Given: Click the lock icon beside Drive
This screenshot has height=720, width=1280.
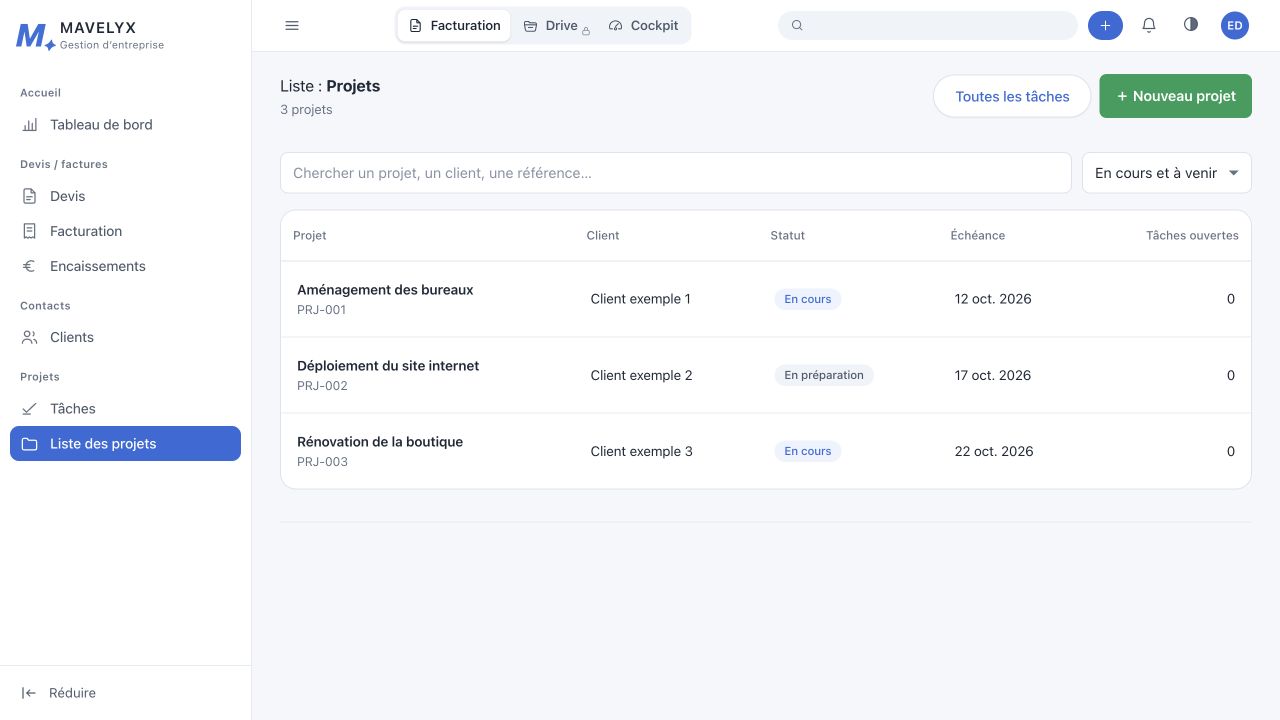Looking at the screenshot, I should [586, 32].
